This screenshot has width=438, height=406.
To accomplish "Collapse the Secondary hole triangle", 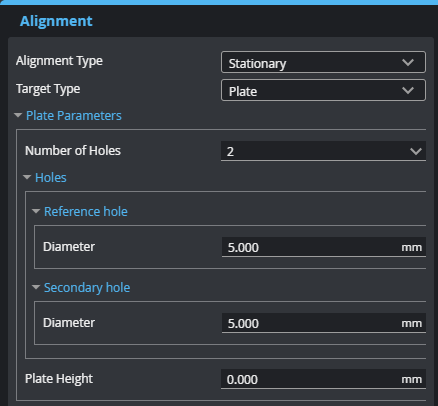I will [x=36, y=287].
